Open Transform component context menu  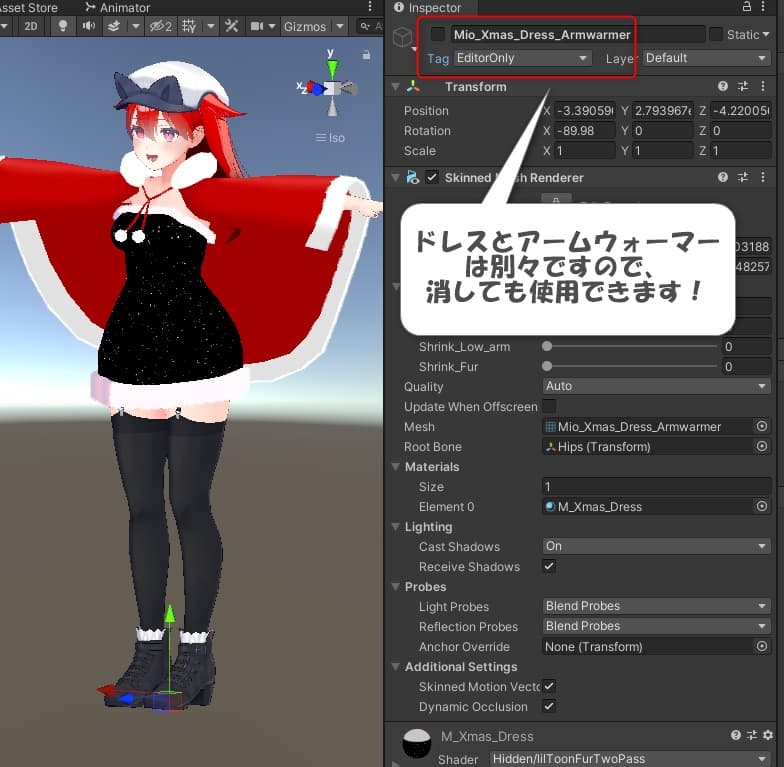click(763, 86)
